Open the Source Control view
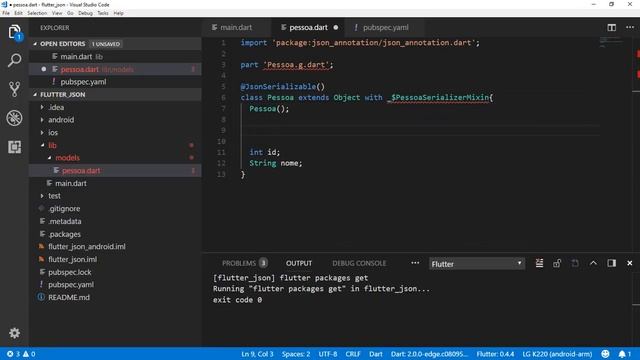Screen dimensions: 640x360 pos(14,89)
